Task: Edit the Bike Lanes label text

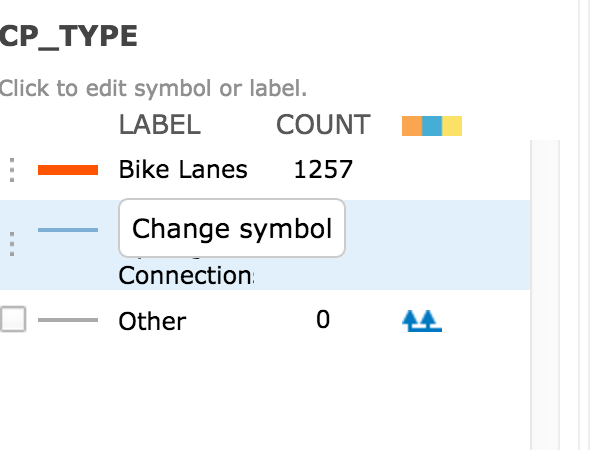Action: tap(183, 170)
